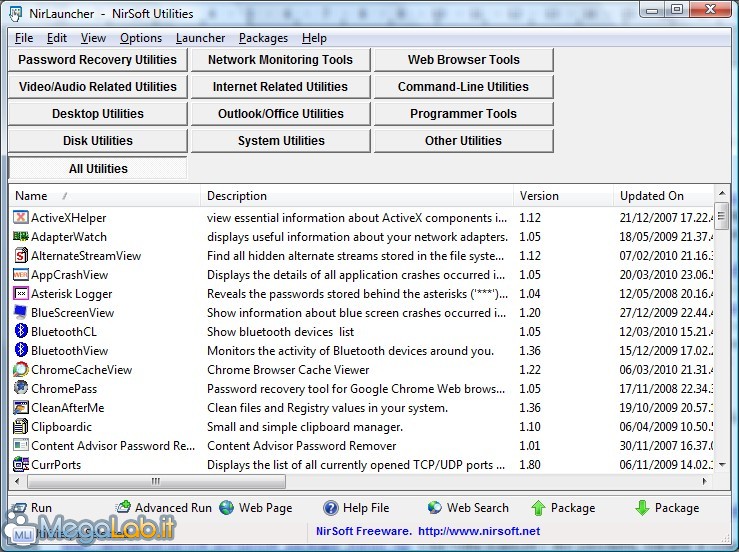Show Internet Related Utilities category
Image resolution: width=739 pixels, height=552 pixels.
pos(280,87)
